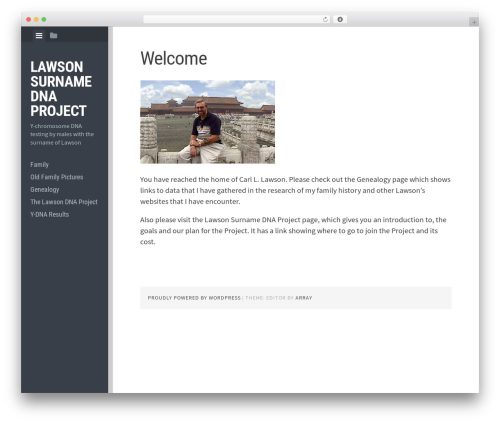The image size is (500, 423).
Task: Toggle the hamburger menu icon in sidebar
Action: [x=39, y=35]
